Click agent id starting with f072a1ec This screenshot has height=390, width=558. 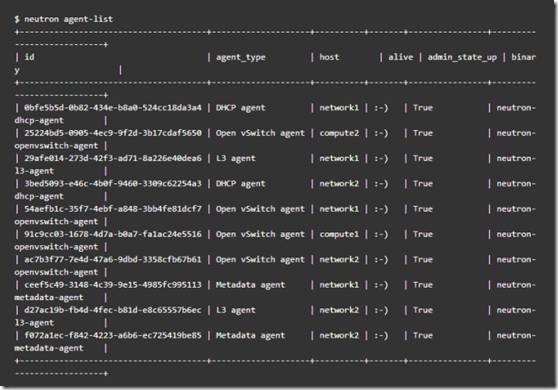113,335
